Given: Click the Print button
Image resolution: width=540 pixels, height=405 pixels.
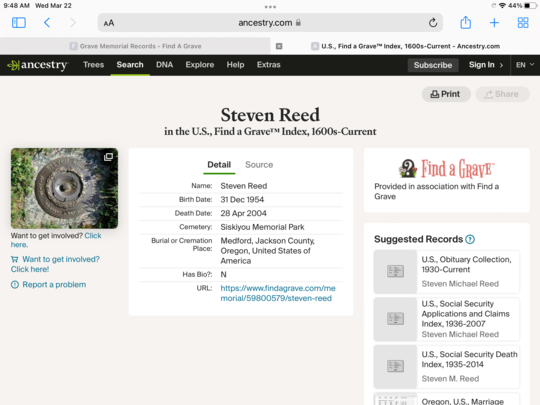Looking at the screenshot, I should click(x=446, y=94).
